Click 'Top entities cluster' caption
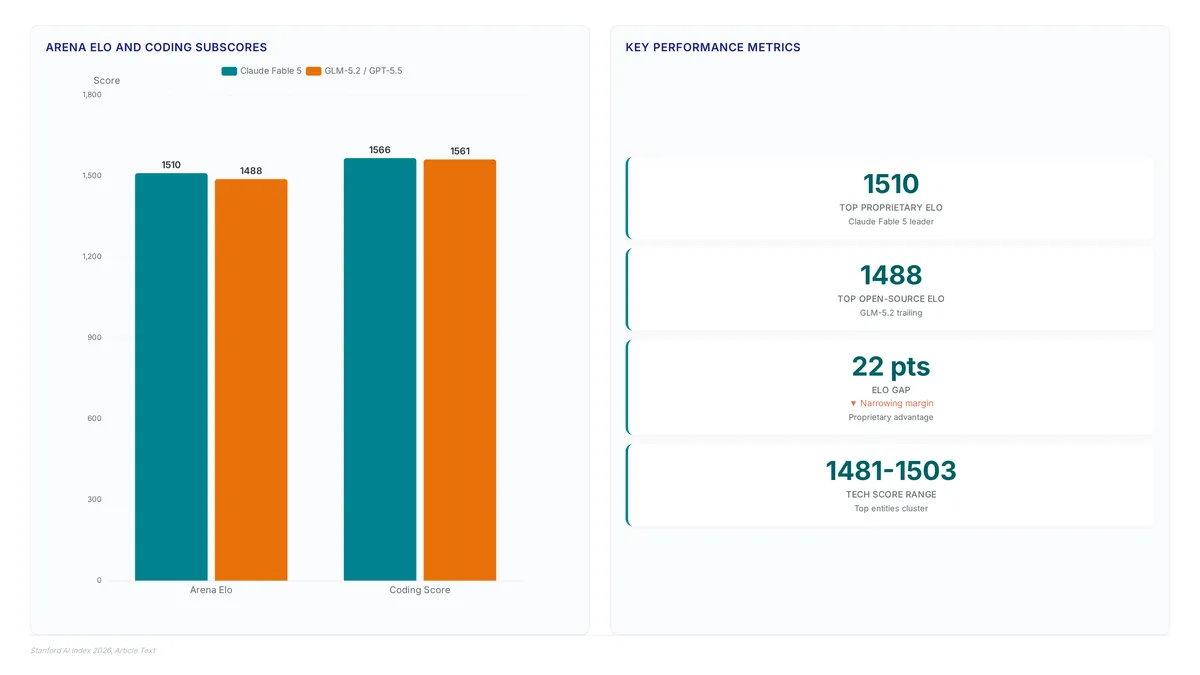Image resolution: width=1200 pixels, height=675 pixels. click(x=891, y=508)
